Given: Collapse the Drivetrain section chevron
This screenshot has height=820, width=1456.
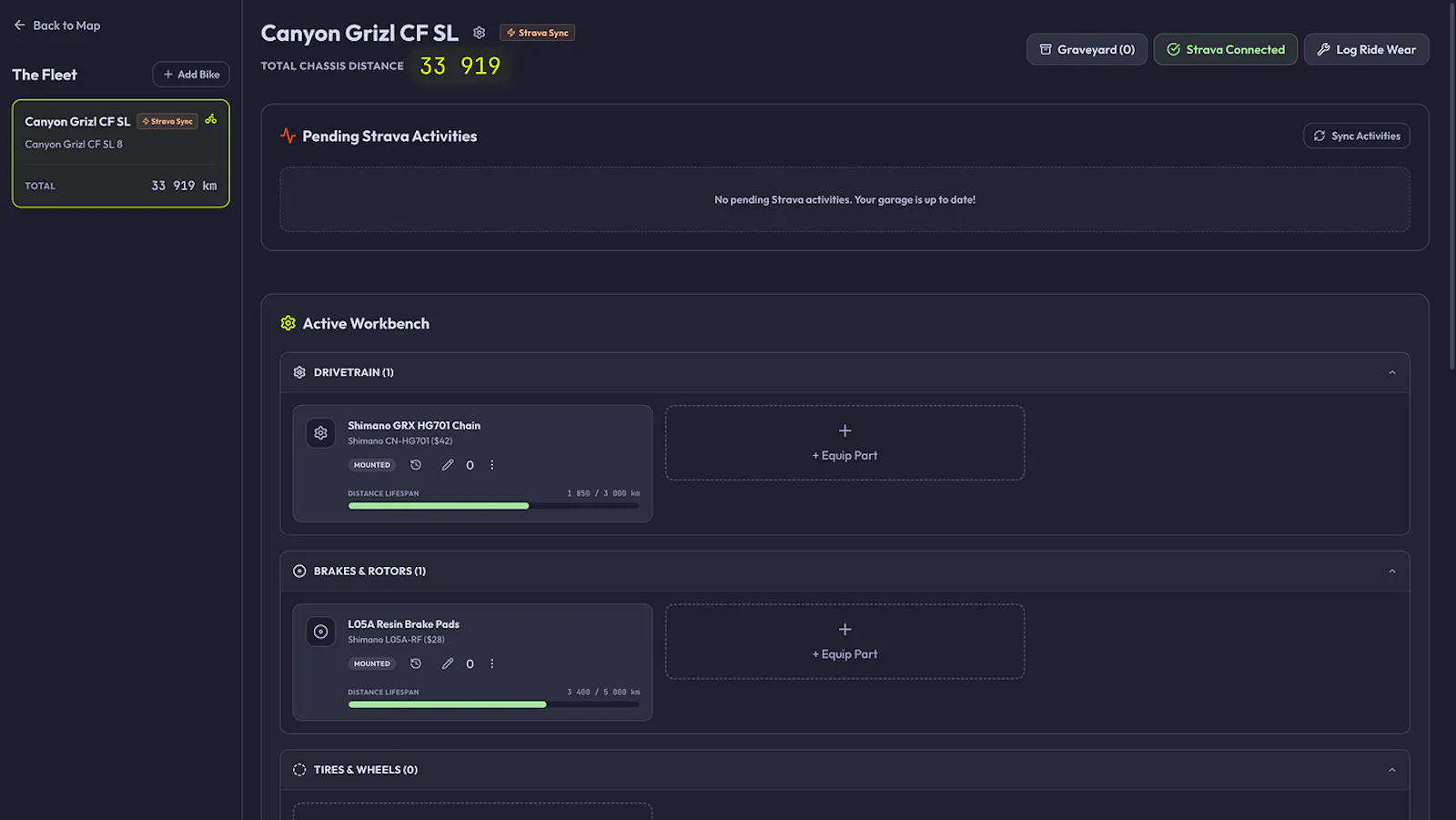Looking at the screenshot, I should (1391, 372).
